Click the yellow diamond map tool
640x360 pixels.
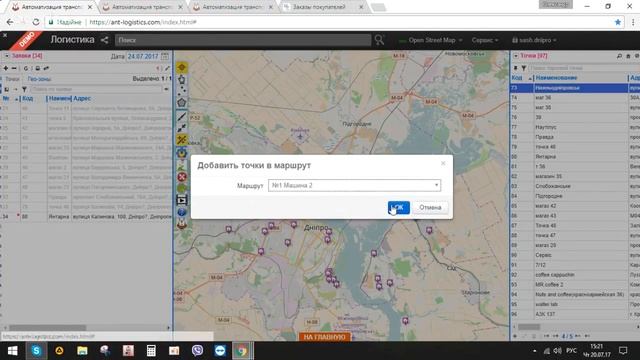[x=182, y=67]
